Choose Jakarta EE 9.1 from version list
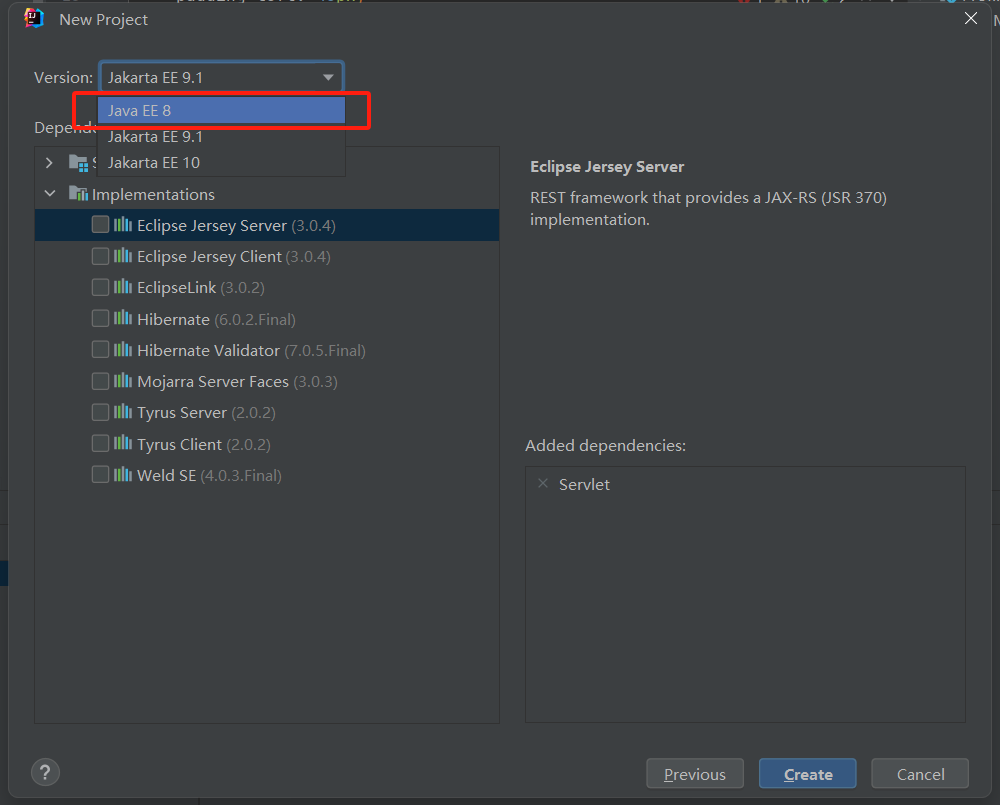1000x805 pixels. [221, 137]
